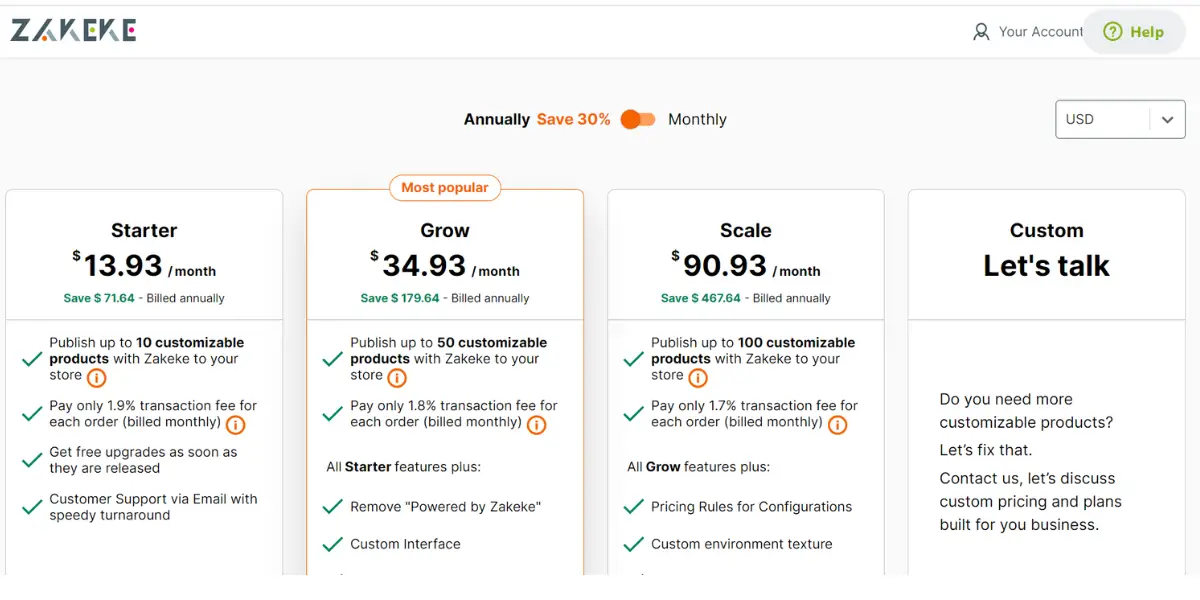The image size is (1200, 600).
Task: Click Do you need more customizable products text
Action: click(1026, 410)
